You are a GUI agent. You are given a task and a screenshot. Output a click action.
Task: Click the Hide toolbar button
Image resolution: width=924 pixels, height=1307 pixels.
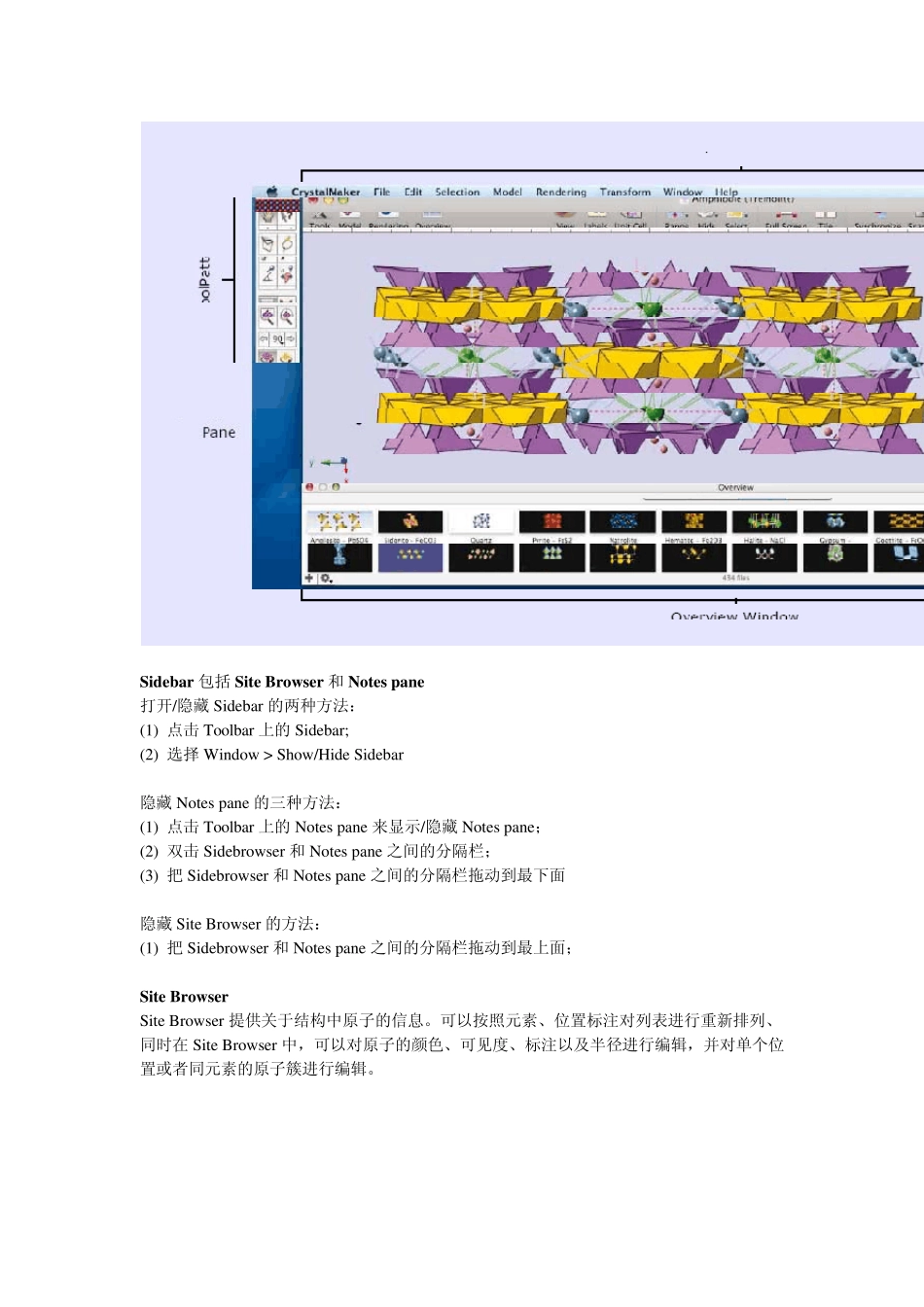(706, 222)
